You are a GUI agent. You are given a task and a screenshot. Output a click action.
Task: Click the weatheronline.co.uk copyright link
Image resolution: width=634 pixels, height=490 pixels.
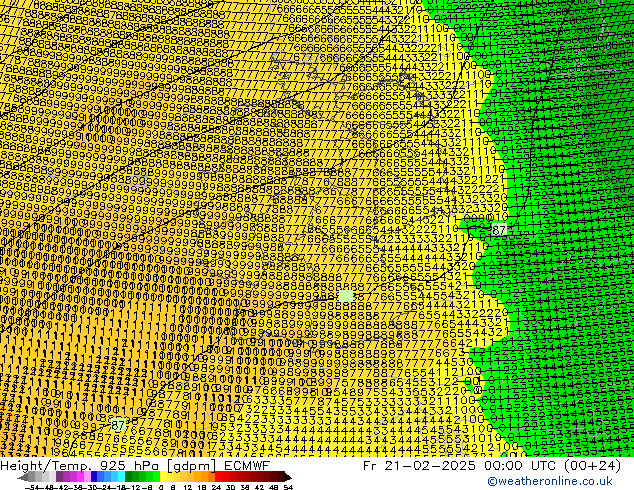coord(550,481)
